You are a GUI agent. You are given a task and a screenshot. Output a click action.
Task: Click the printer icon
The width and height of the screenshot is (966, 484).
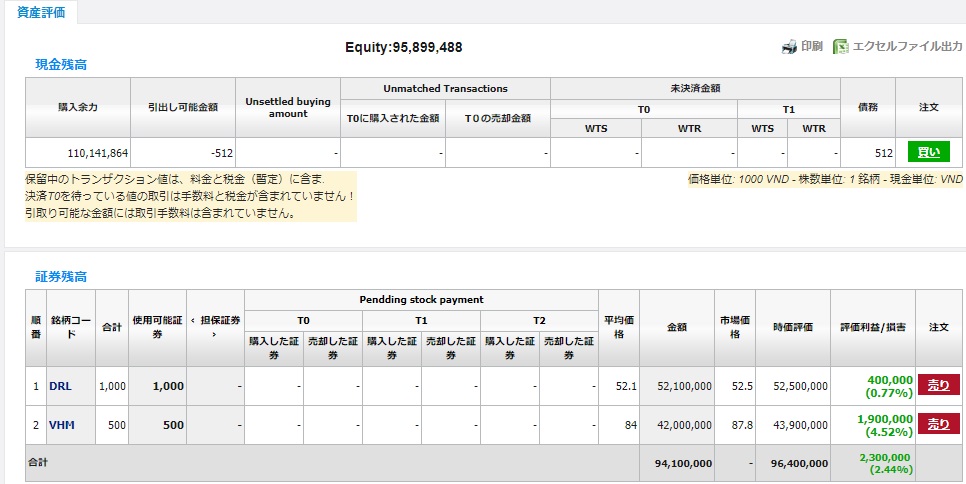pyautogui.click(x=789, y=47)
